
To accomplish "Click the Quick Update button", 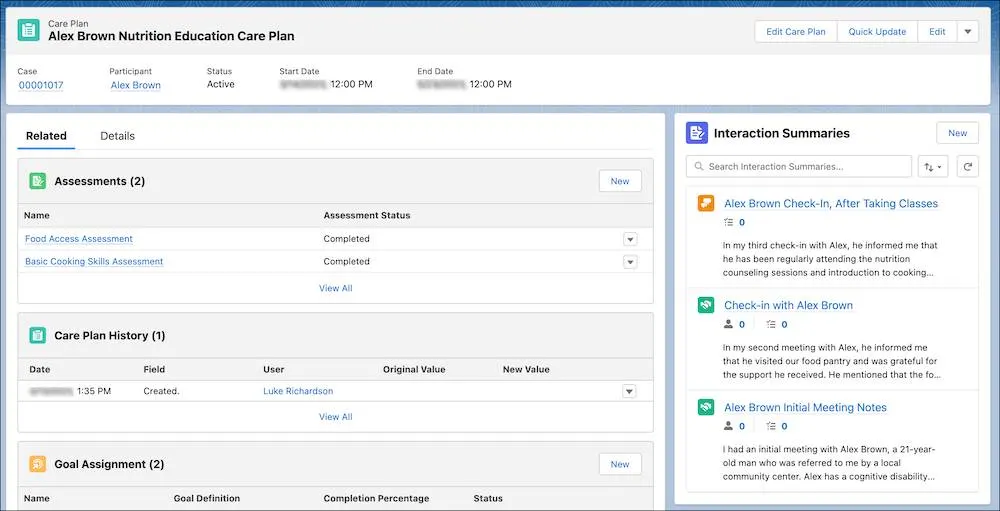I will pyautogui.click(x=877, y=31).
